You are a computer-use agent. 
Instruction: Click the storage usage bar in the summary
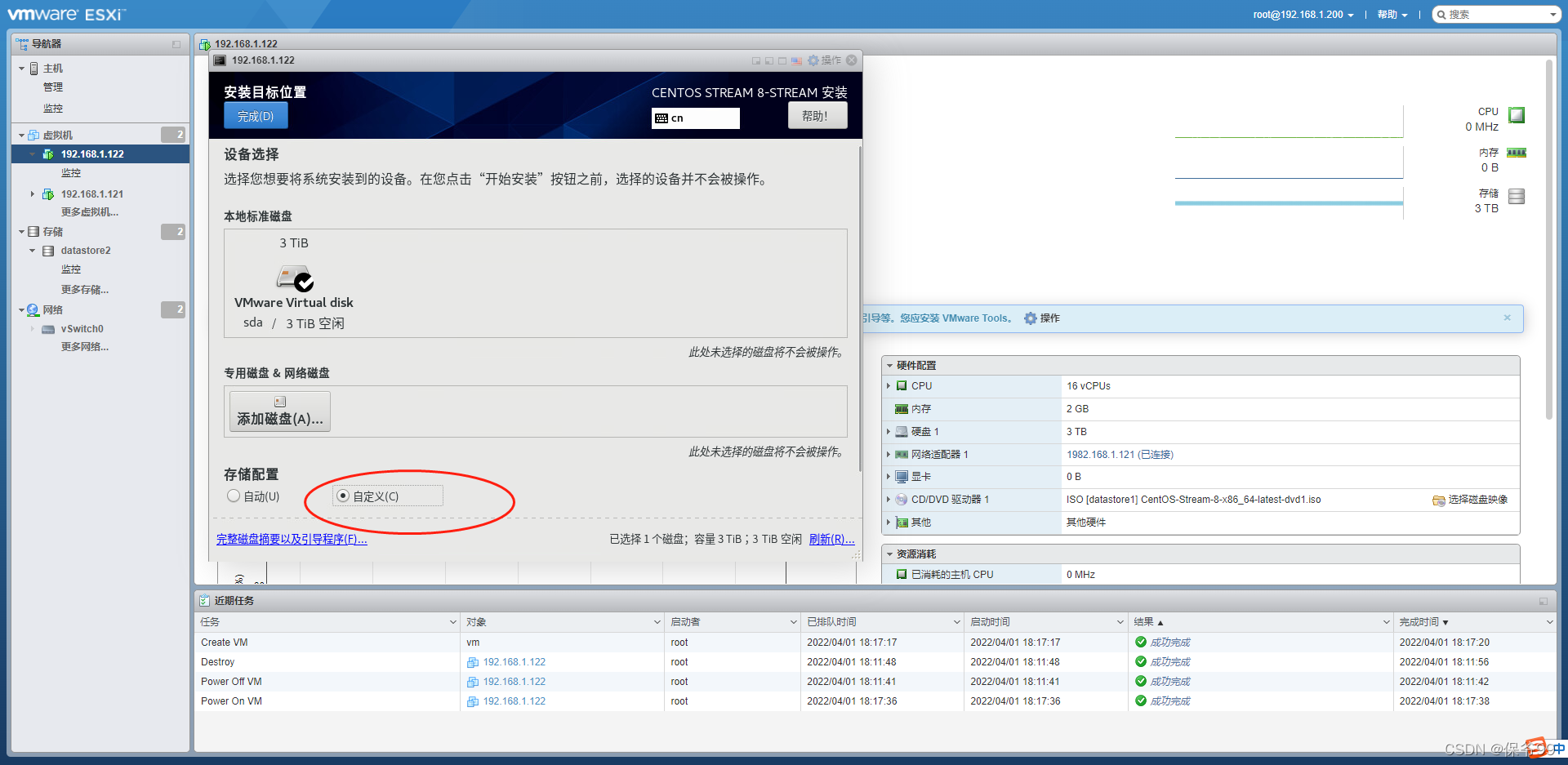(x=1289, y=203)
